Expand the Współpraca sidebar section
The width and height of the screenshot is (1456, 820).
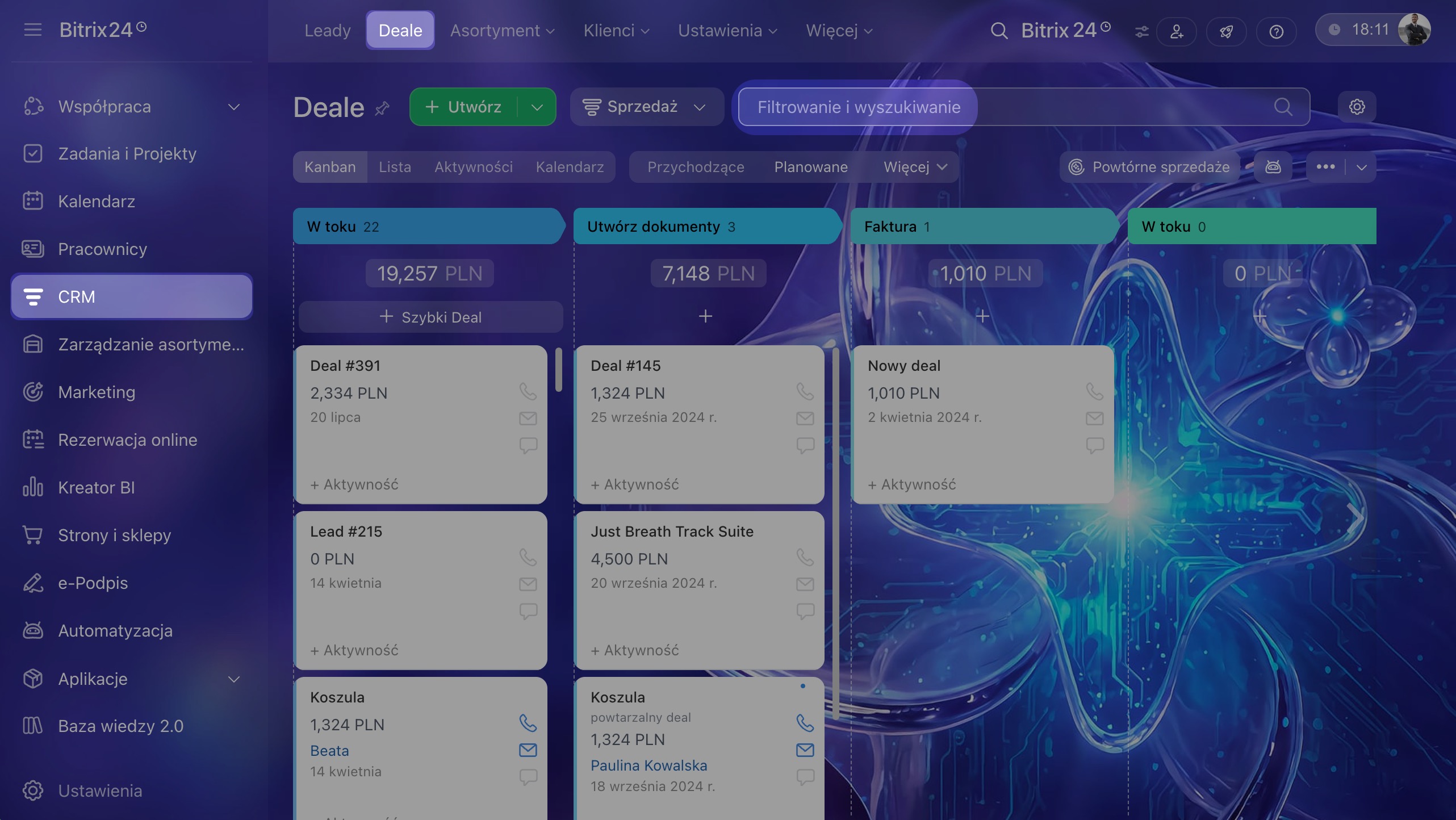click(234, 107)
